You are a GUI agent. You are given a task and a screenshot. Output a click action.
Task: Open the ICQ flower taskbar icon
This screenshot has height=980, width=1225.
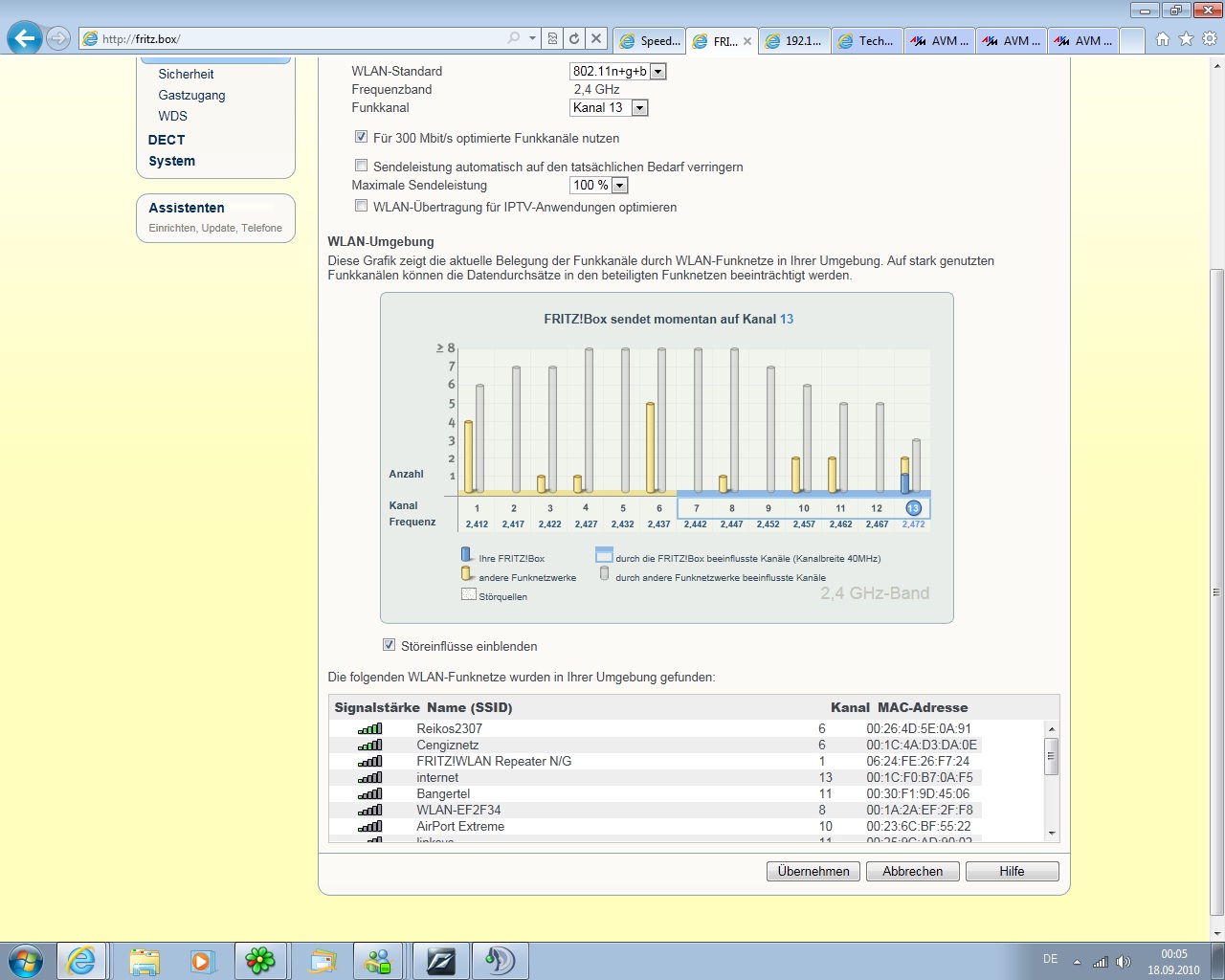pyautogui.click(x=260, y=961)
